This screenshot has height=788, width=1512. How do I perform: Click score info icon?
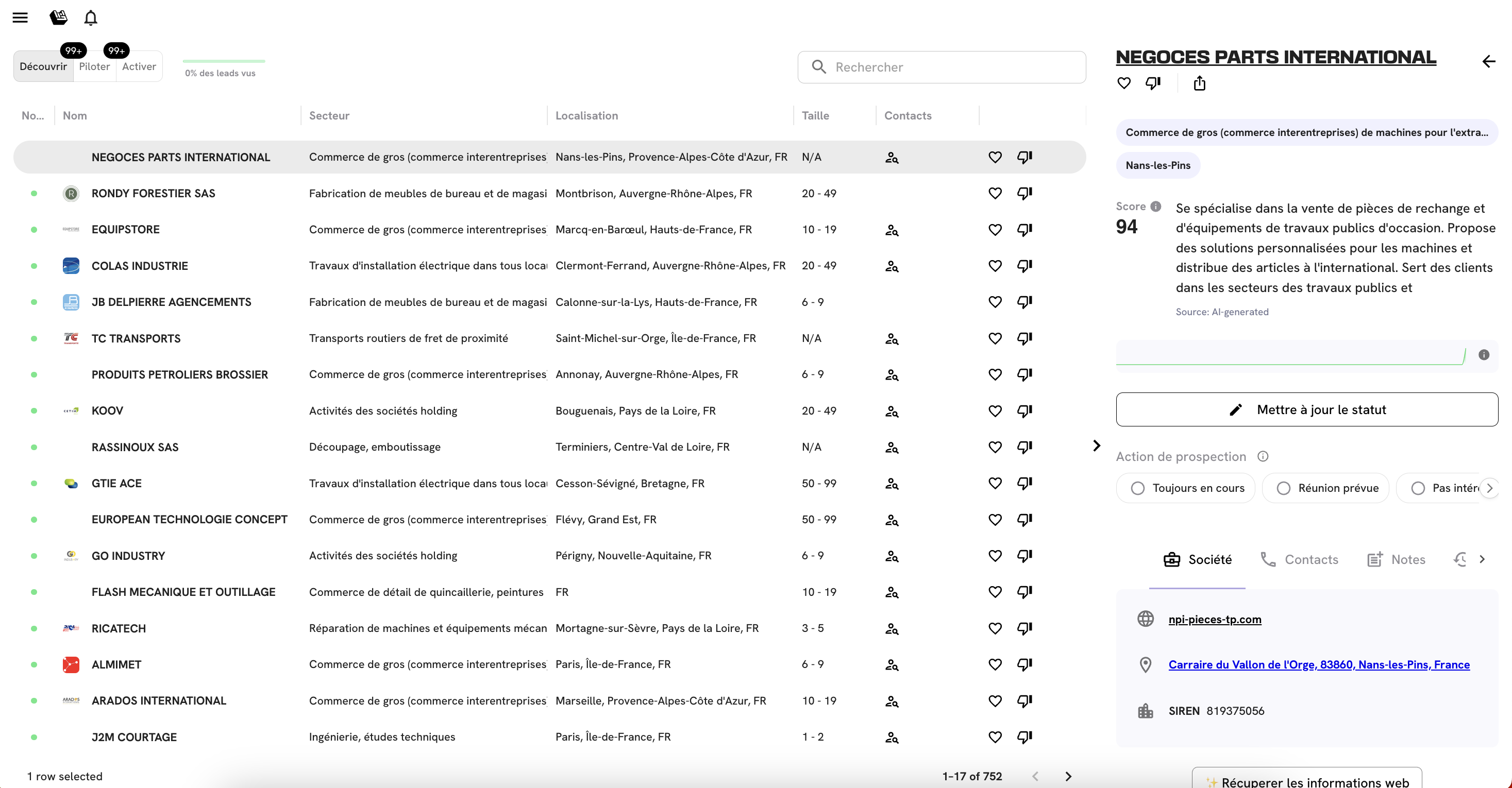1156,207
